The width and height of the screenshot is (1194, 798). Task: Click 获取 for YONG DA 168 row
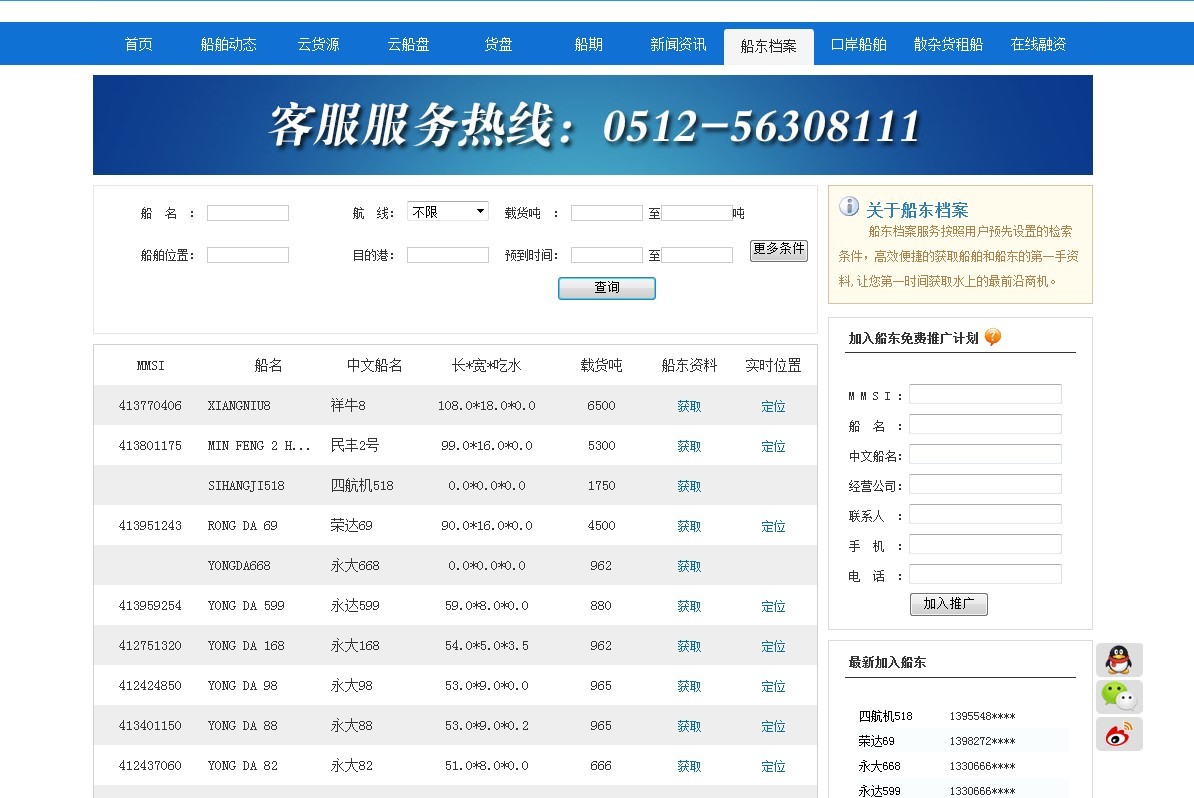point(689,646)
